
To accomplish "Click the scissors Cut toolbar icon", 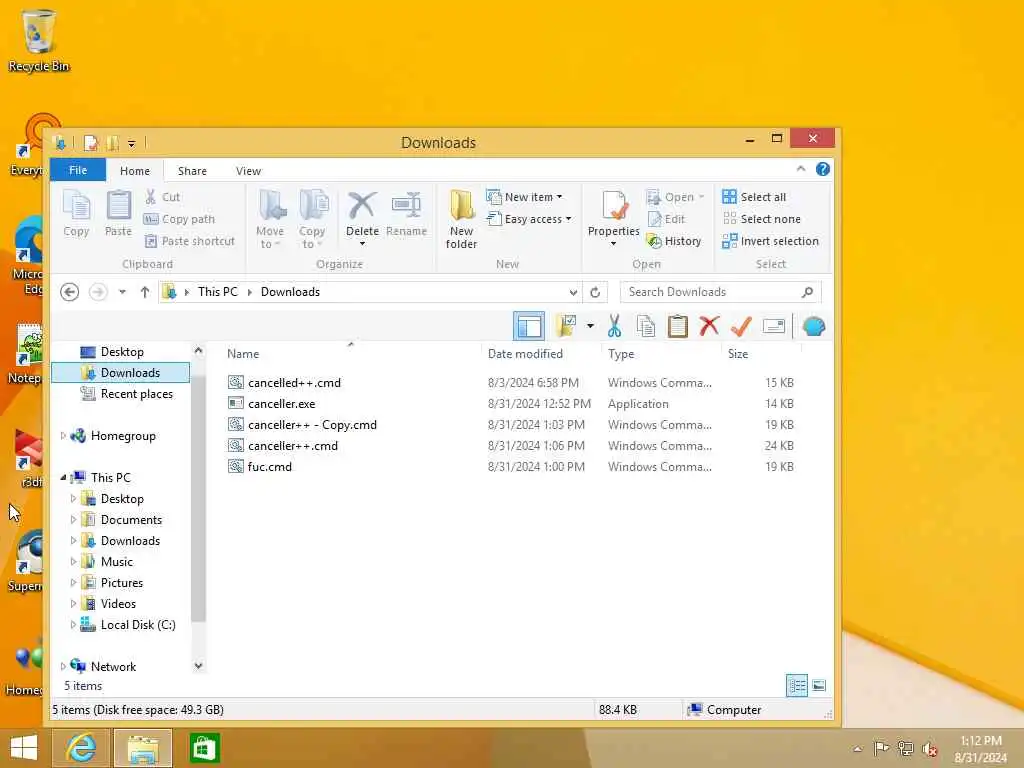I will 614,326.
